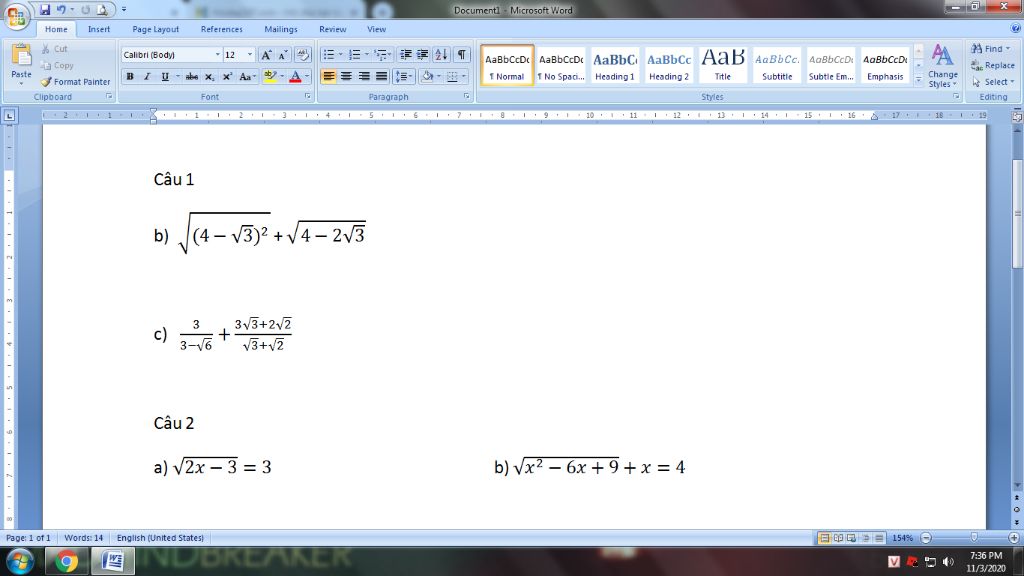The image size is (1024, 576).
Task: Open the Mailings tab
Action: (x=281, y=29)
